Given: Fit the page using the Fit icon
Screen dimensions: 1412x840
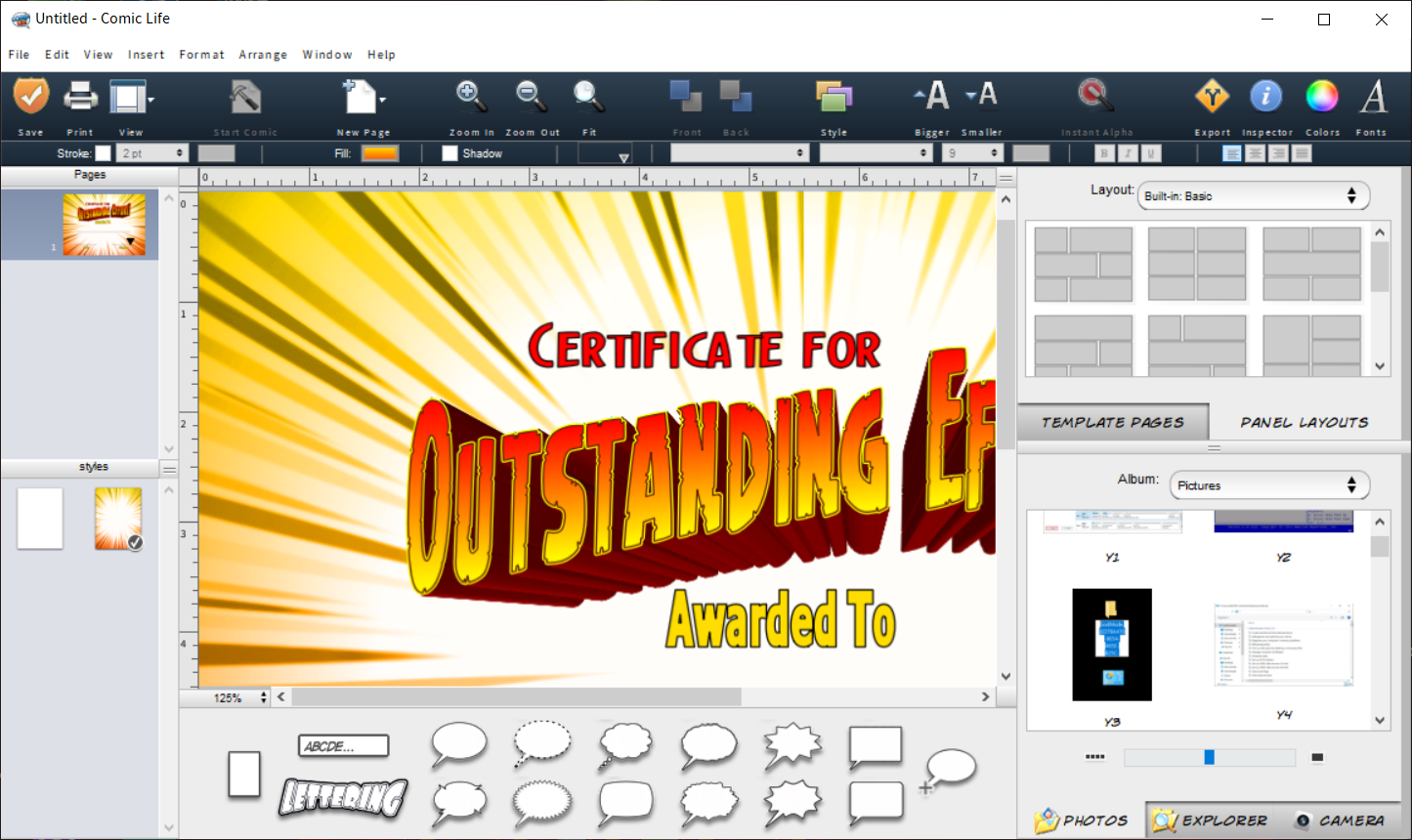Looking at the screenshot, I should [x=588, y=96].
